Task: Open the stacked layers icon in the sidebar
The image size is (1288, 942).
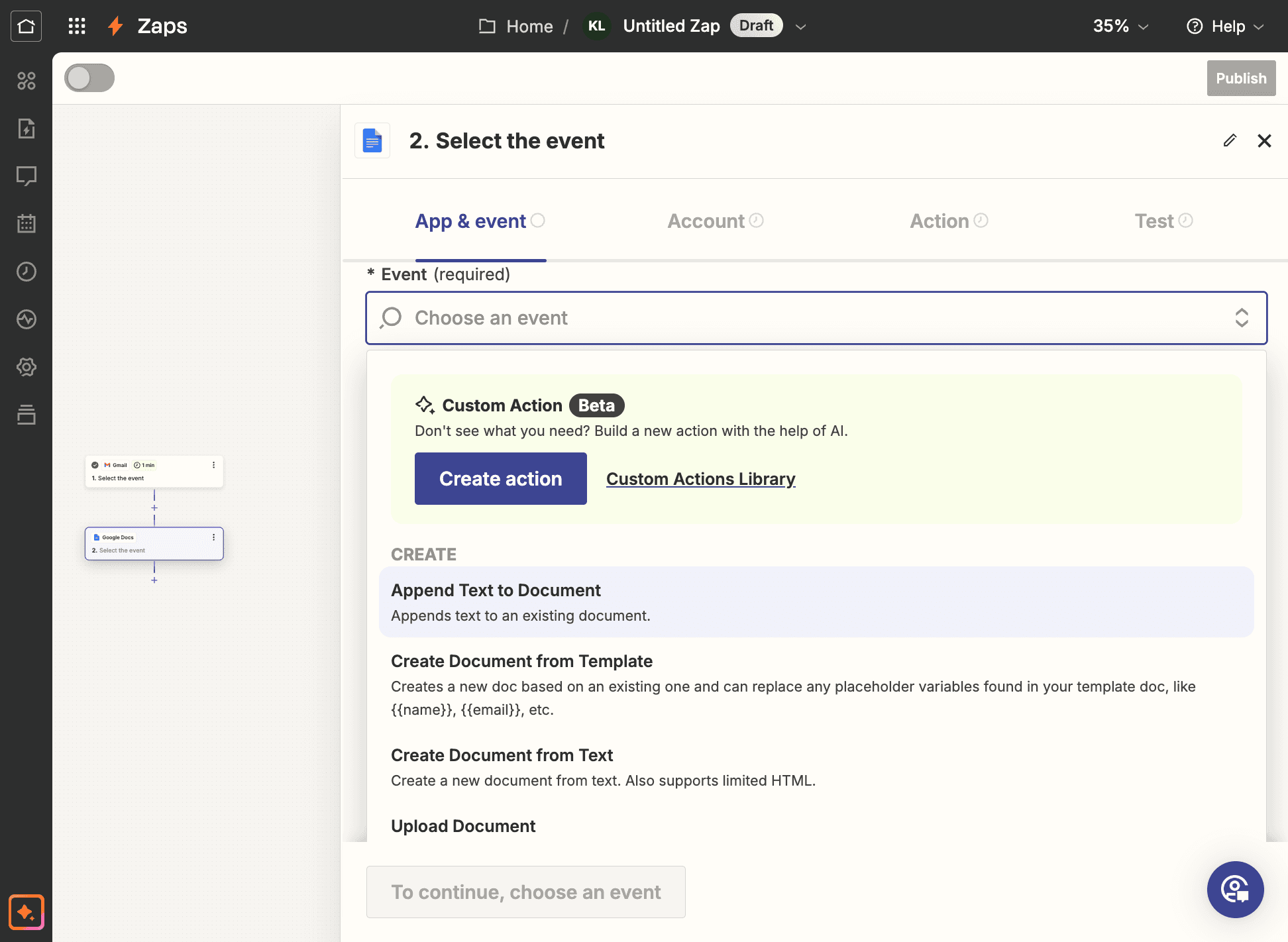Action: pos(27,415)
